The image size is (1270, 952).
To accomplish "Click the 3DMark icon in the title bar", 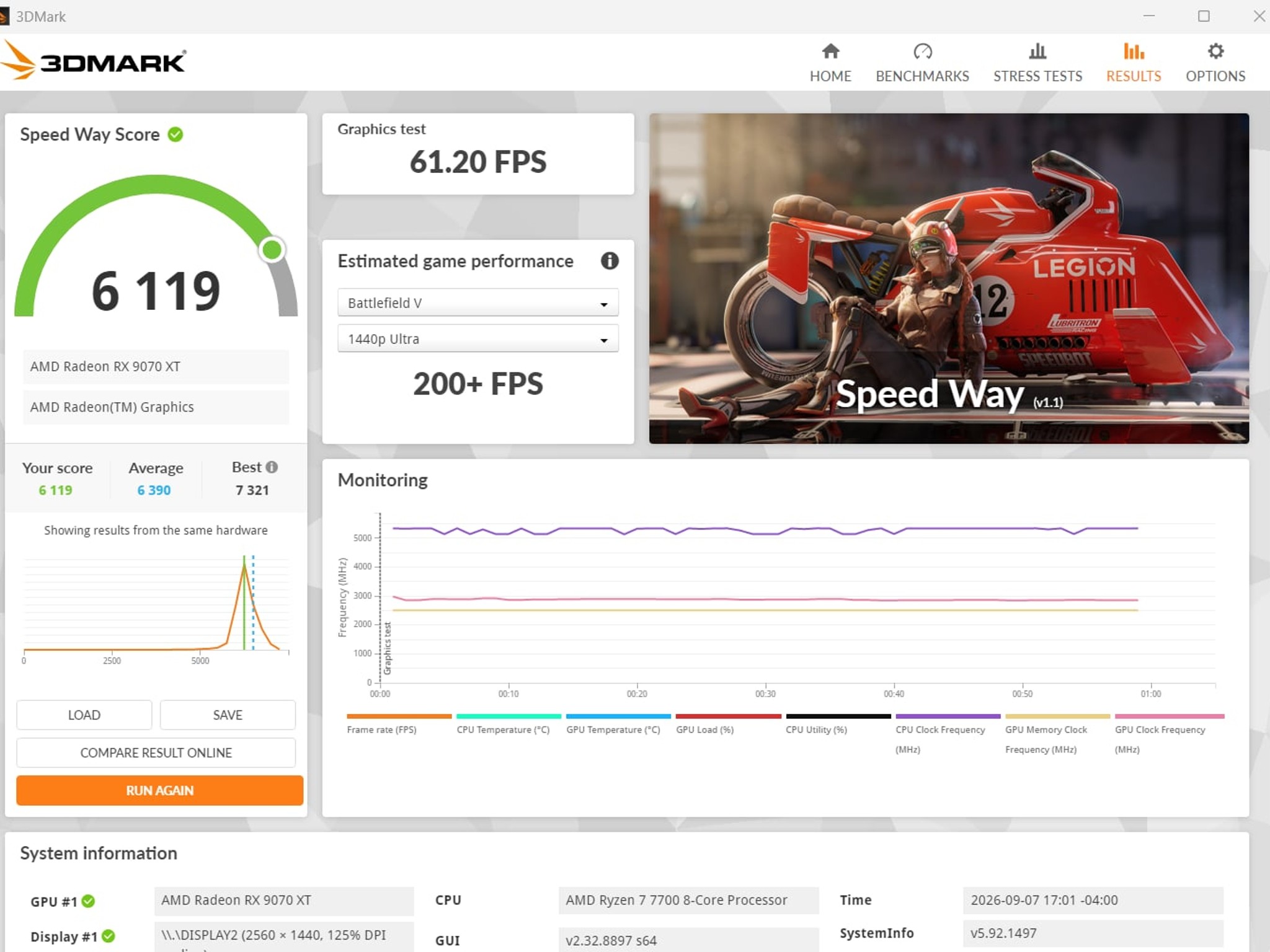I will click(x=4, y=16).
